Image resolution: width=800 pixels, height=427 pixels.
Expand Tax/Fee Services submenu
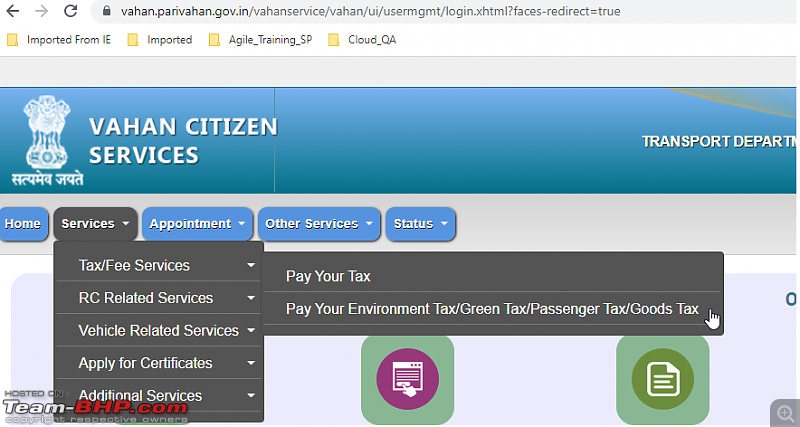pyautogui.click(x=159, y=265)
